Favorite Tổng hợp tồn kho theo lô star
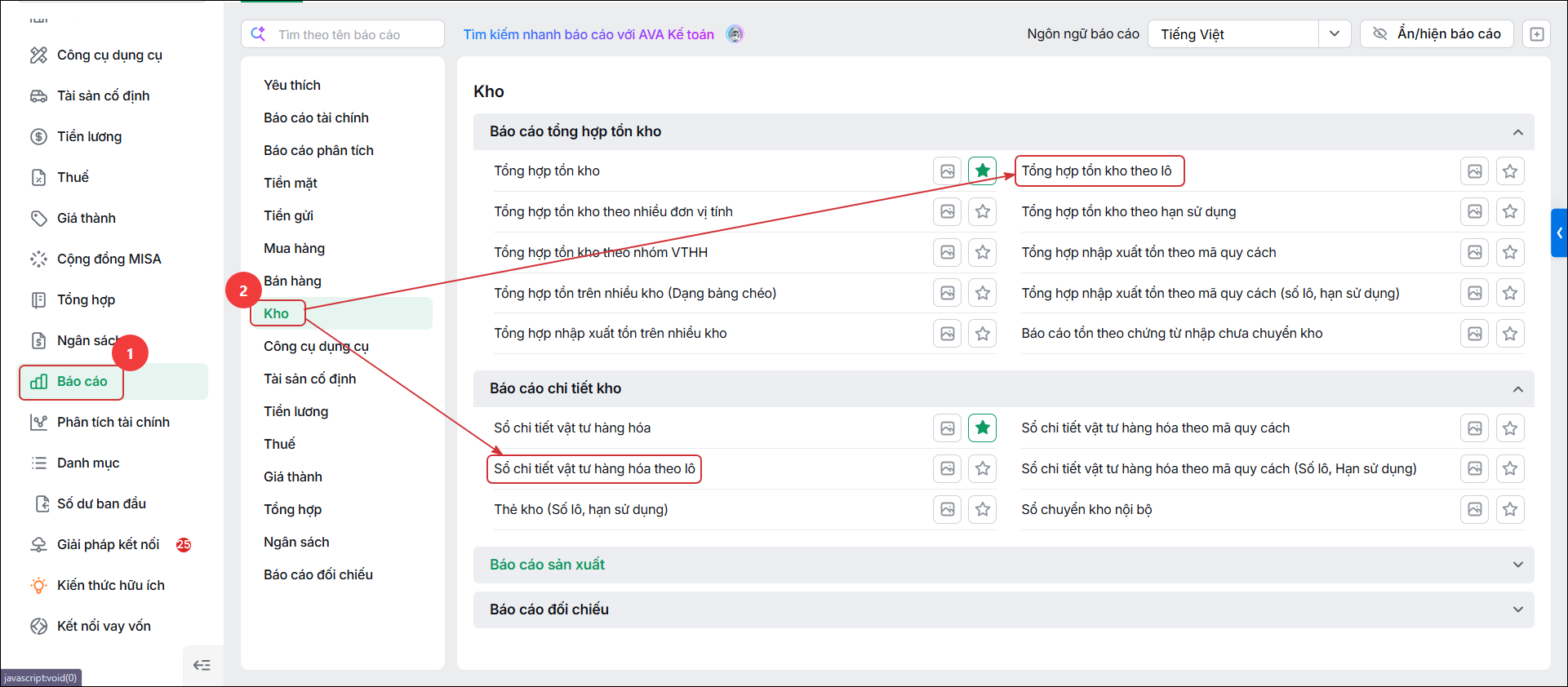 (1510, 171)
